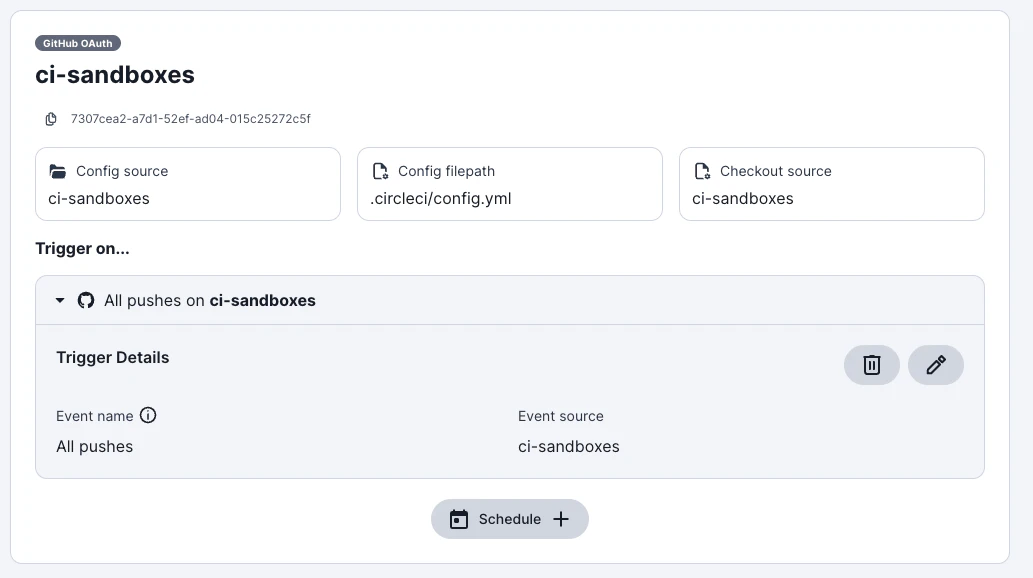Select the ci-sandboxes page heading
This screenshot has height=578, width=1033.
click(114, 75)
